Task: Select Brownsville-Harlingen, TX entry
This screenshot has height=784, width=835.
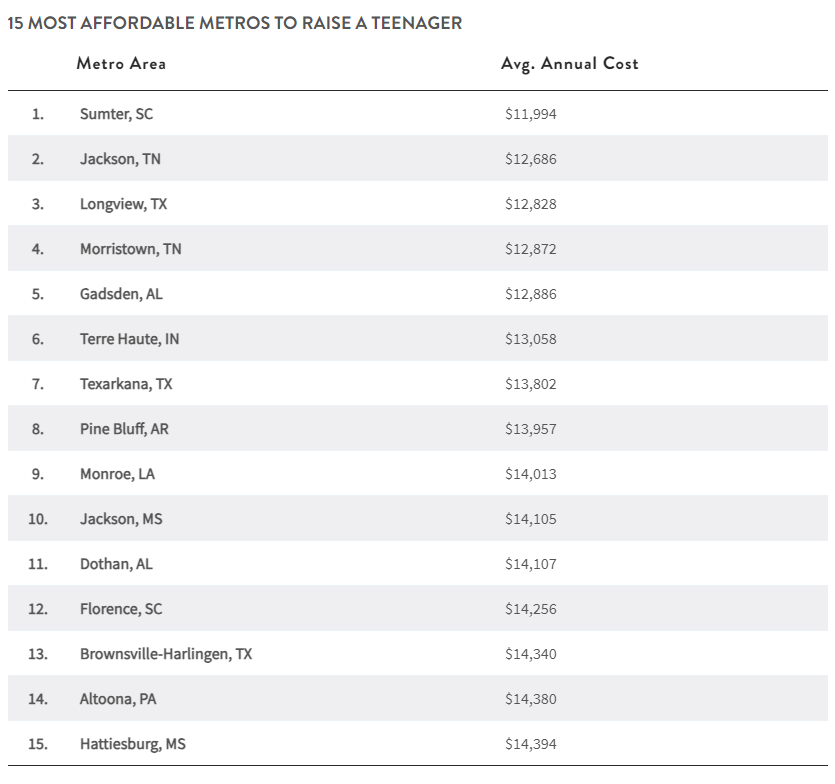Action: click(x=166, y=654)
